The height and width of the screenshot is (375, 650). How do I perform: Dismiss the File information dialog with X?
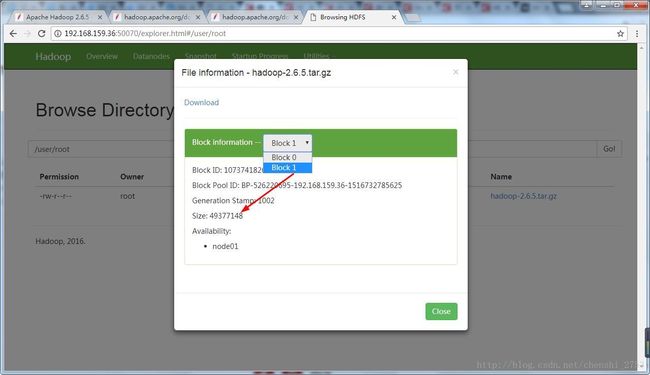click(456, 72)
